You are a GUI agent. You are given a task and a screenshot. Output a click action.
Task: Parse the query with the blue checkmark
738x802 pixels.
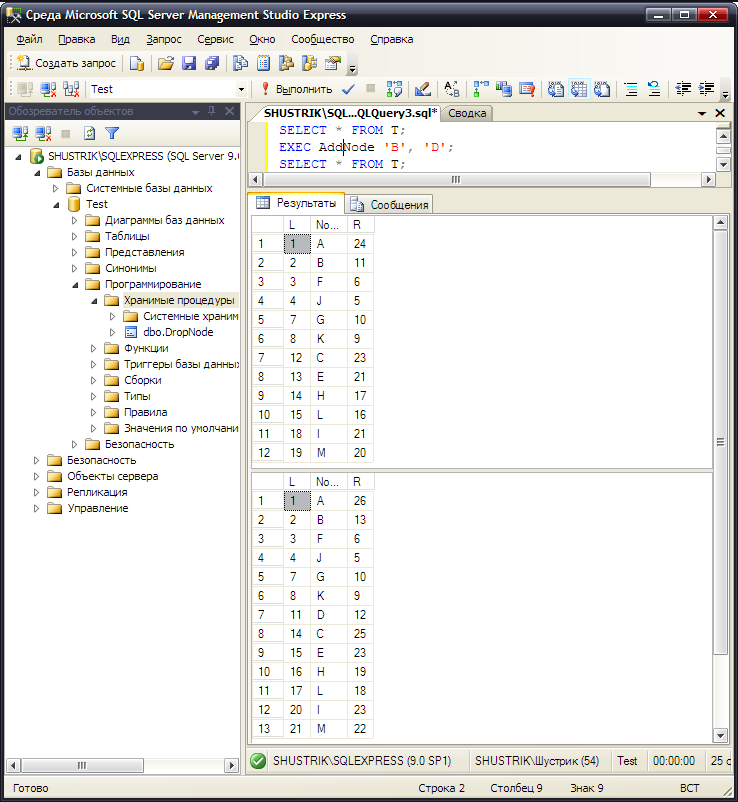point(348,89)
